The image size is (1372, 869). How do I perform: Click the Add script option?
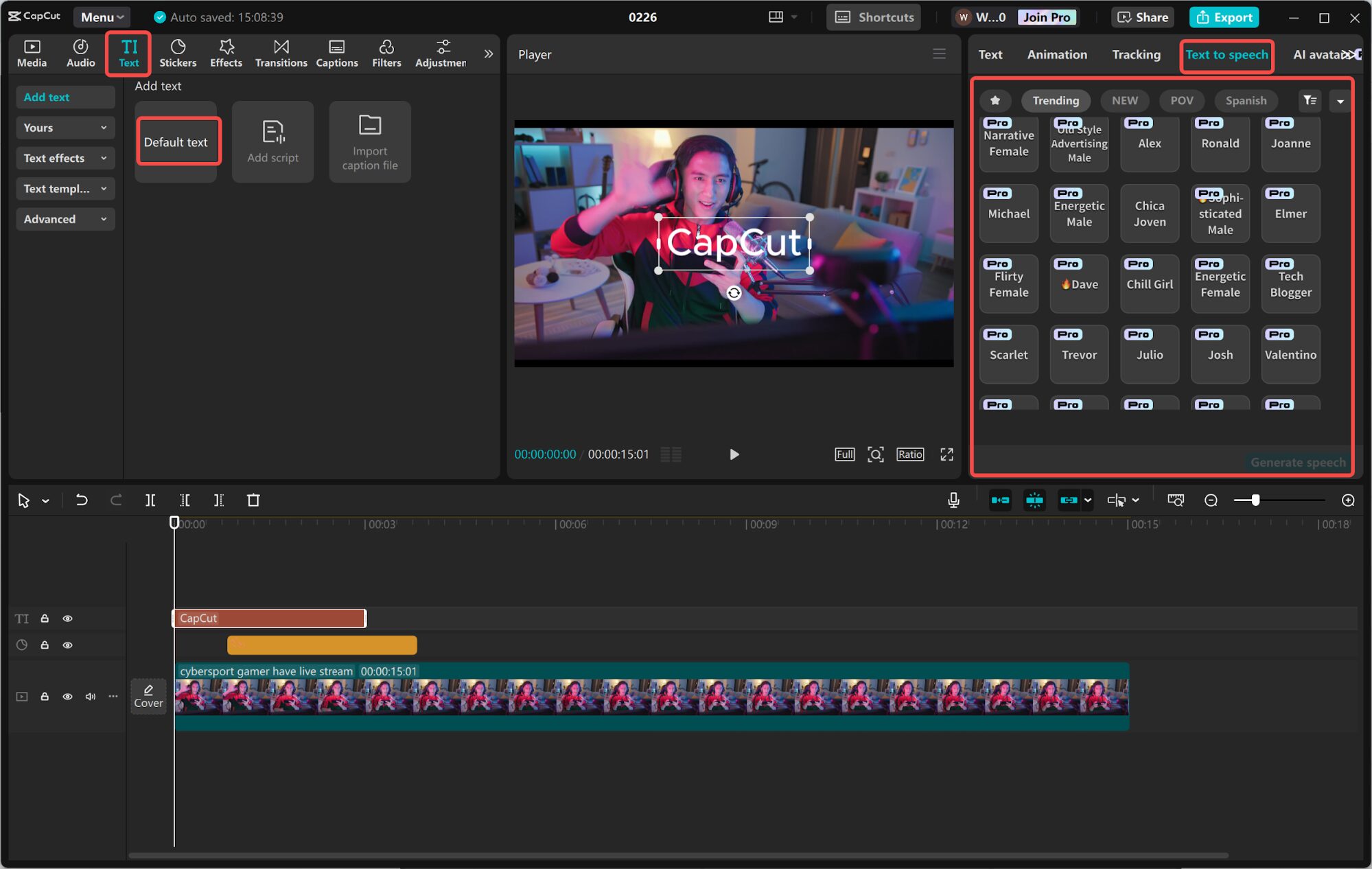[272, 142]
